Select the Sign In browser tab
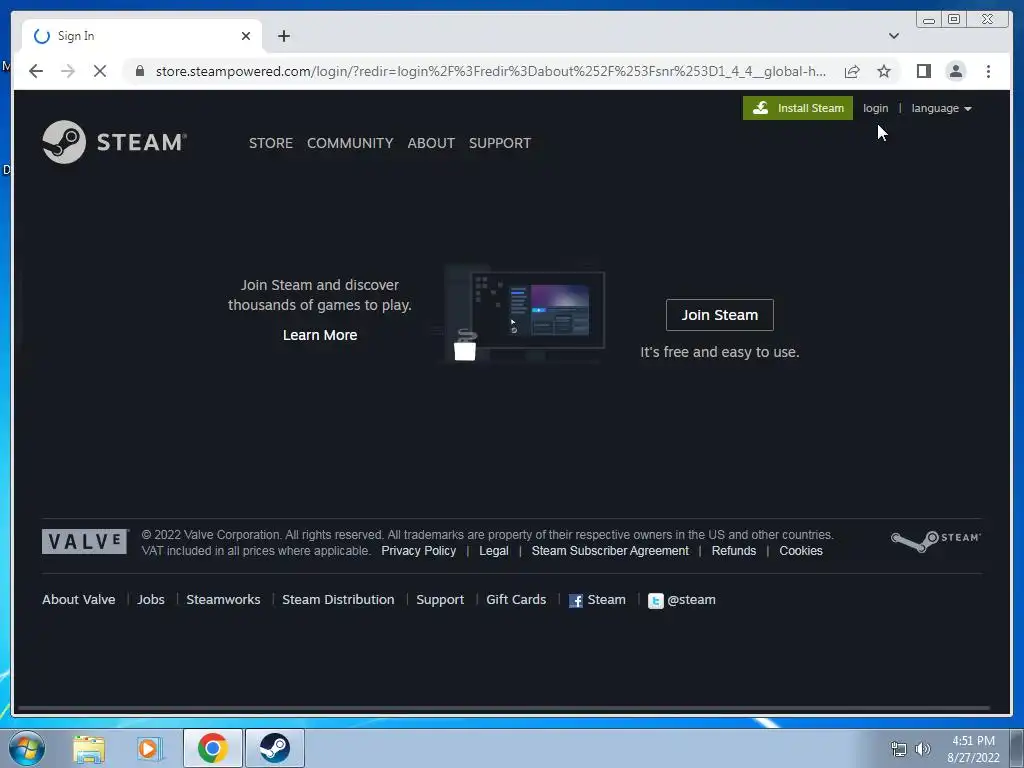Viewport: 1024px width, 768px height. (142, 36)
